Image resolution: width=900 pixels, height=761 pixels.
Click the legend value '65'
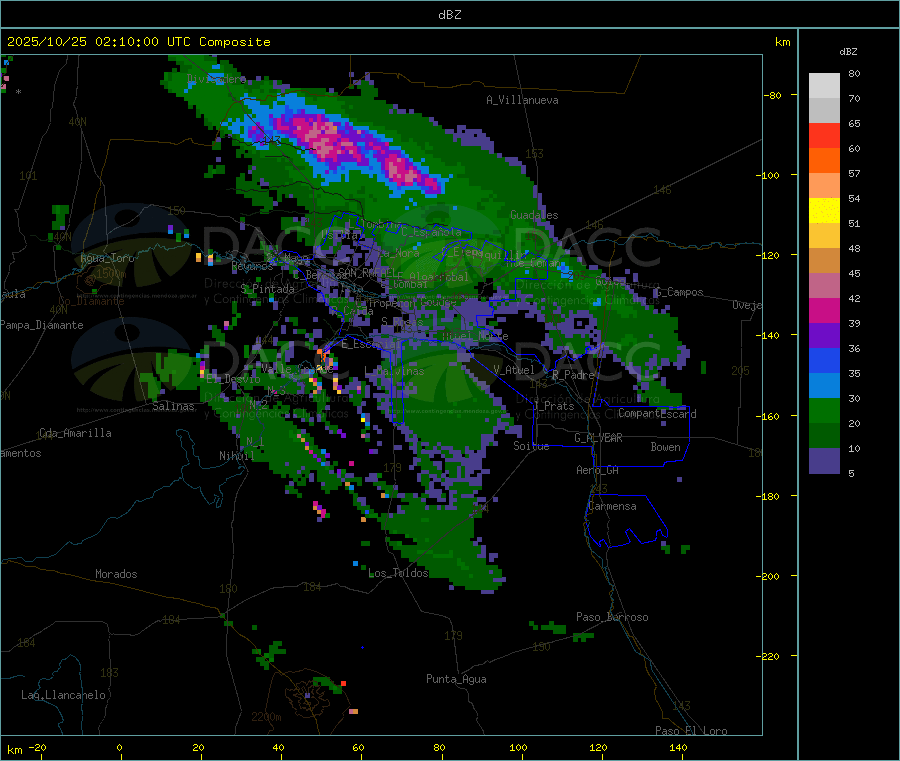click(854, 123)
